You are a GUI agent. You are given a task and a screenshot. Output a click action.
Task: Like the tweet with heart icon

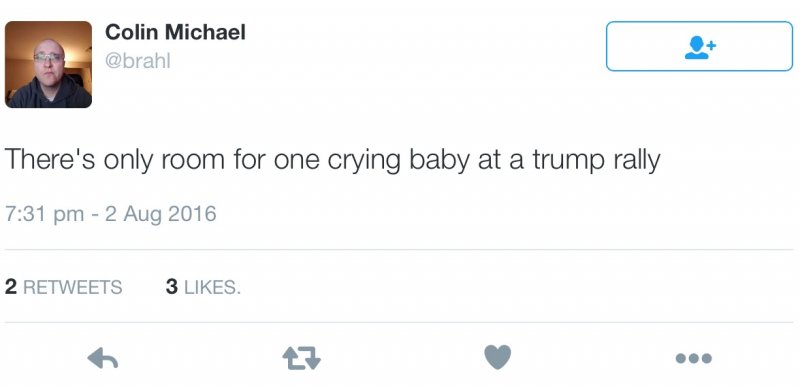point(497,357)
